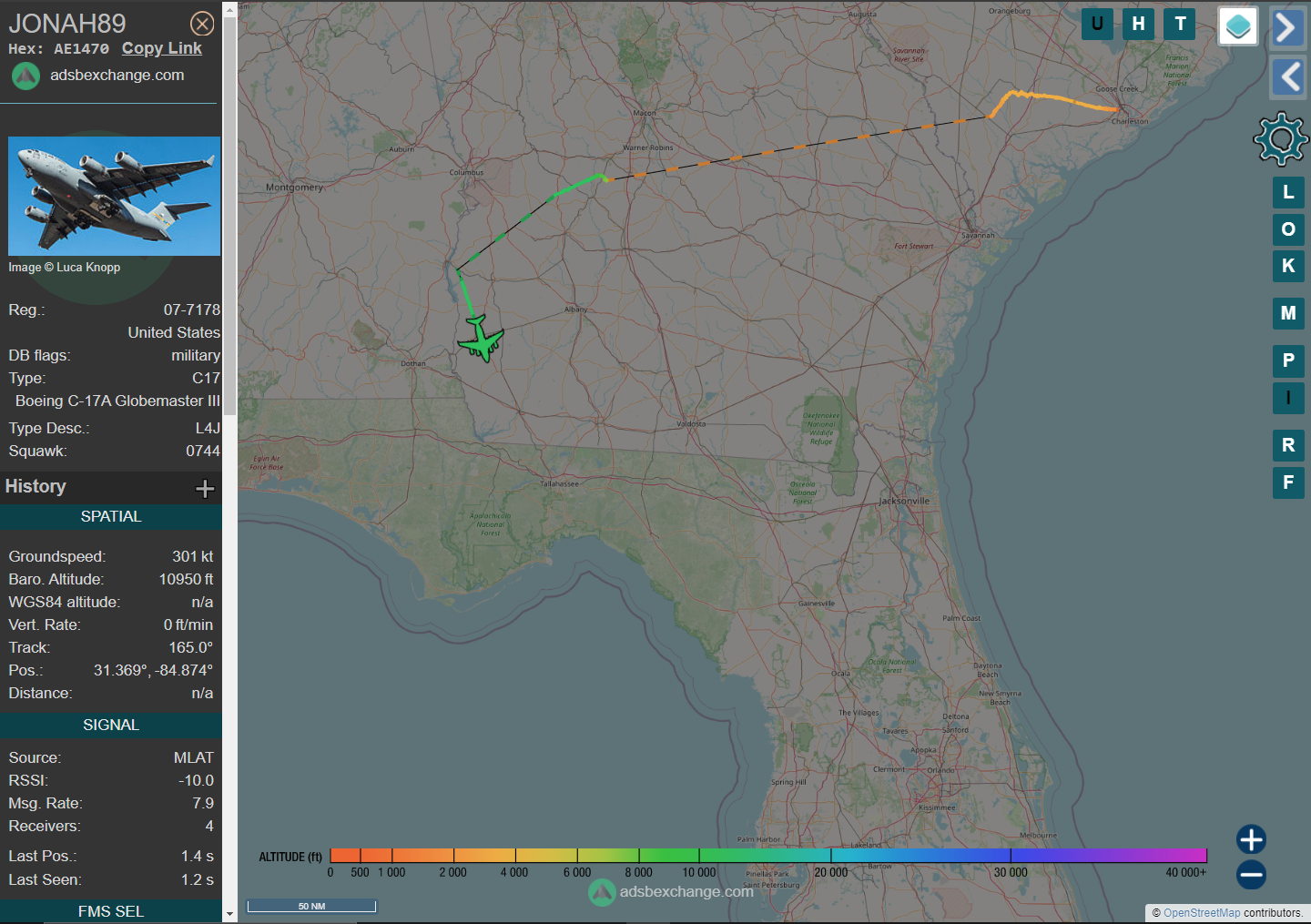The width and height of the screenshot is (1311, 924).
Task: Click the Groundspeed value 301 kt
Action: tap(193, 556)
